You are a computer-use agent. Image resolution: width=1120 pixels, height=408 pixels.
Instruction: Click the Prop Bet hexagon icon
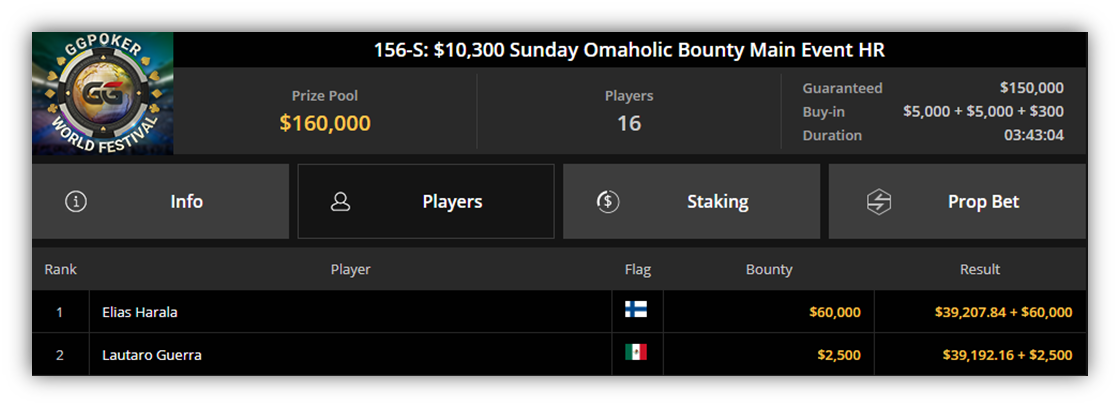pos(879,201)
